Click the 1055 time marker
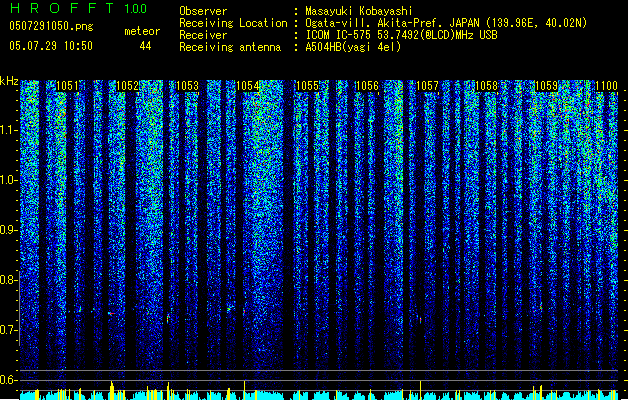The width and height of the screenshot is (629, 400). pos(307,86)
